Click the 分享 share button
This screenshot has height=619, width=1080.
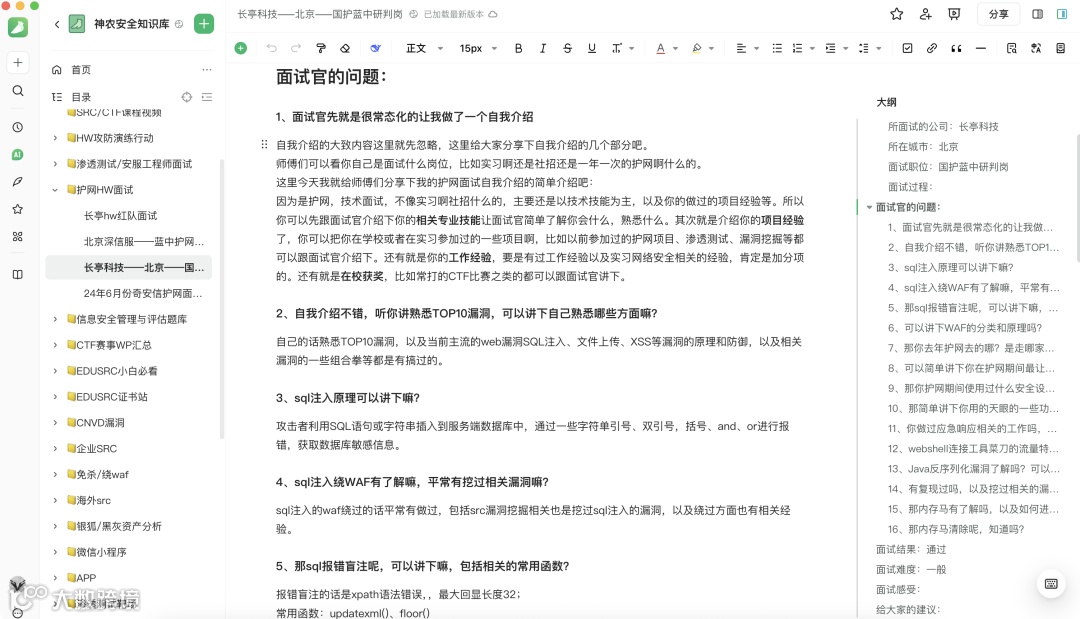(x=999, y=14)
